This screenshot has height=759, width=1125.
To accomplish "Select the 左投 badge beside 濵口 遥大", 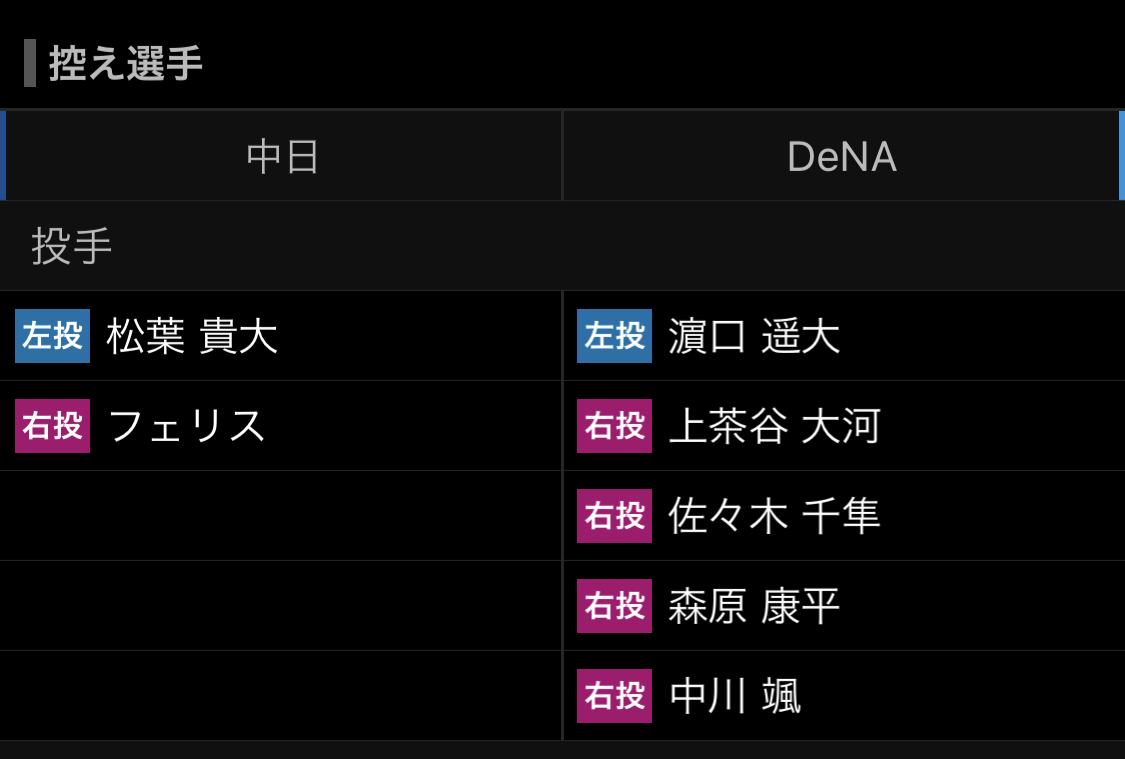I will tap(614, 336).
